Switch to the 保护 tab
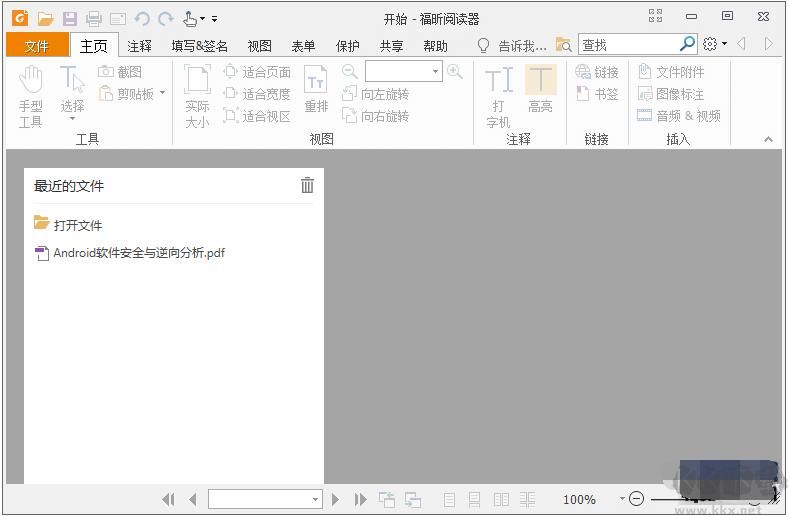Viewport: 789px width, 517px height. pos(347,46)
